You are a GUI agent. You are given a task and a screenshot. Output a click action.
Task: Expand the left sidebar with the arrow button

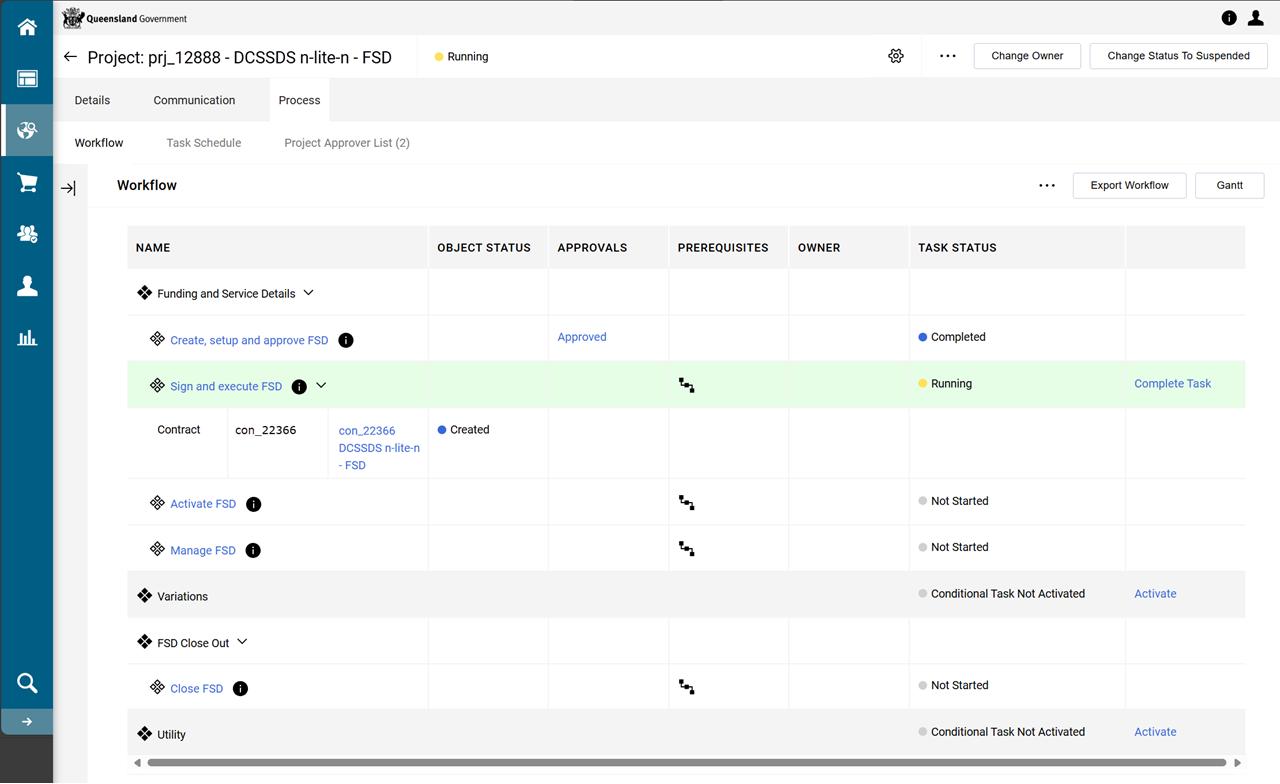point(27,722)
